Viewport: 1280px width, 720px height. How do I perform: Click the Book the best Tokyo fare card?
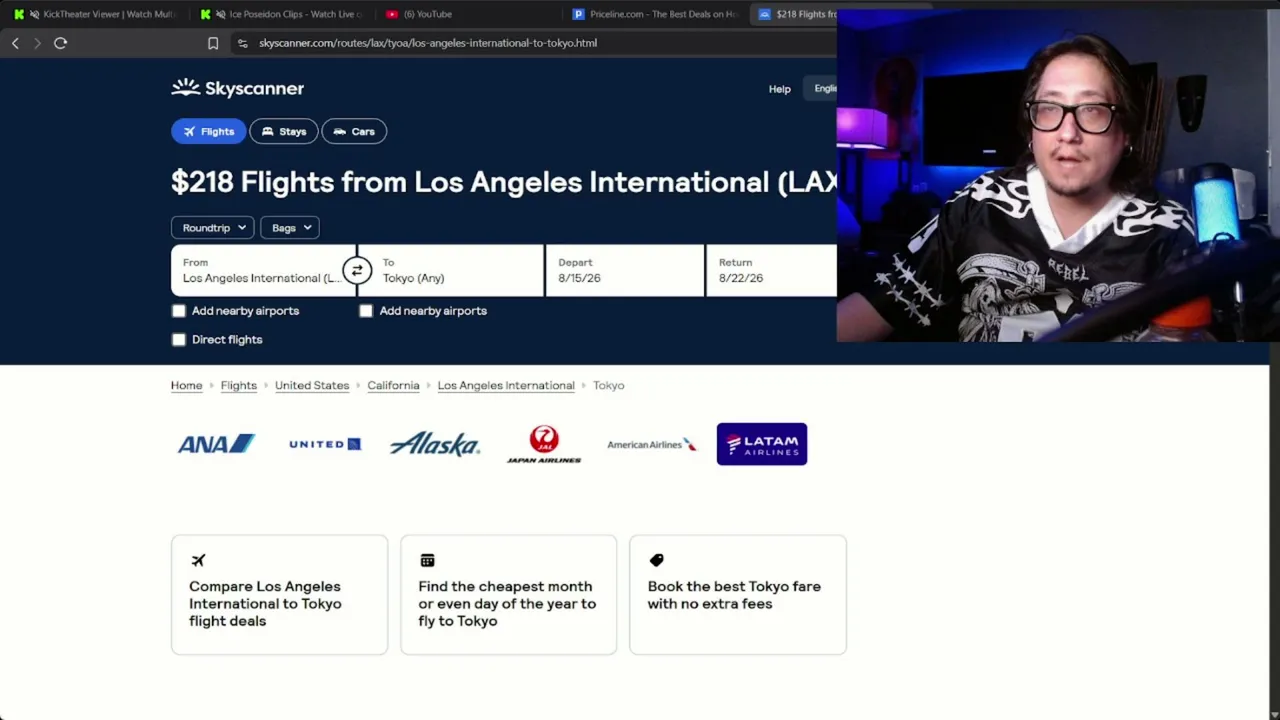pyautogui.click(x=738, y=595)
